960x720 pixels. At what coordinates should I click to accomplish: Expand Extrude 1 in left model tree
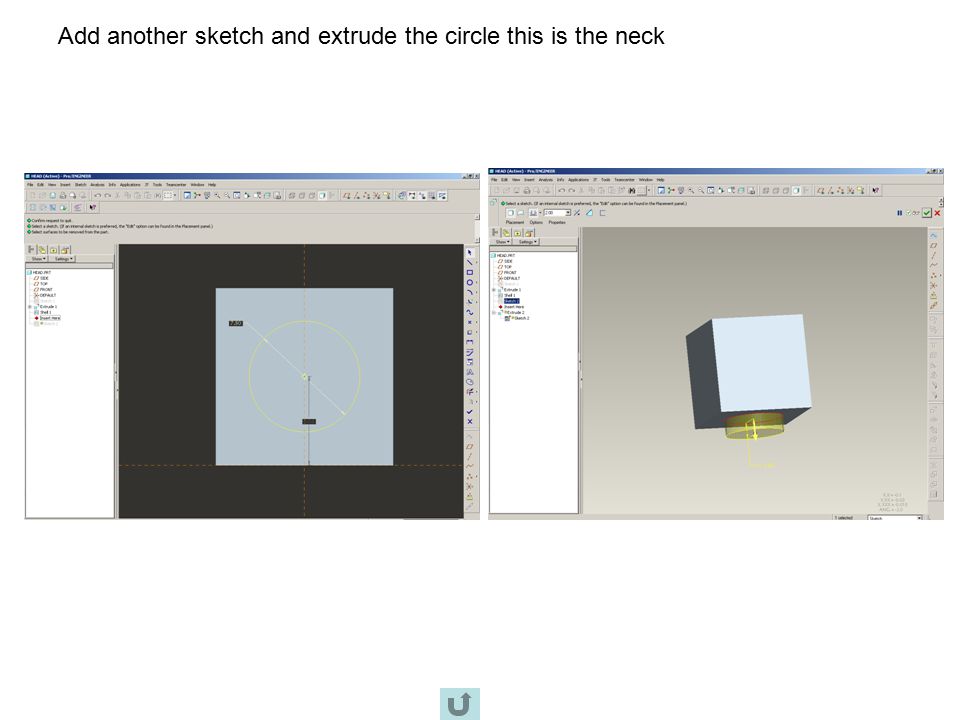tap(30, 307)
